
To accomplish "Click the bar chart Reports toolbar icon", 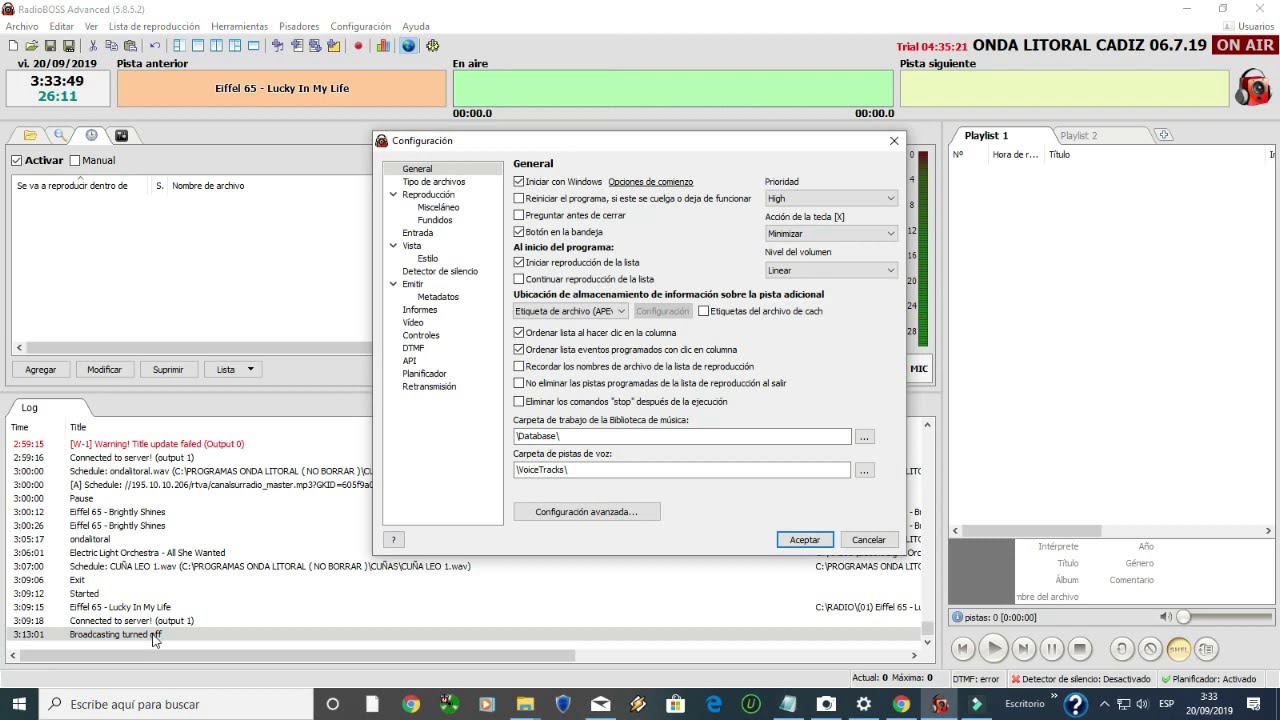I will click(x=383, y=46).
